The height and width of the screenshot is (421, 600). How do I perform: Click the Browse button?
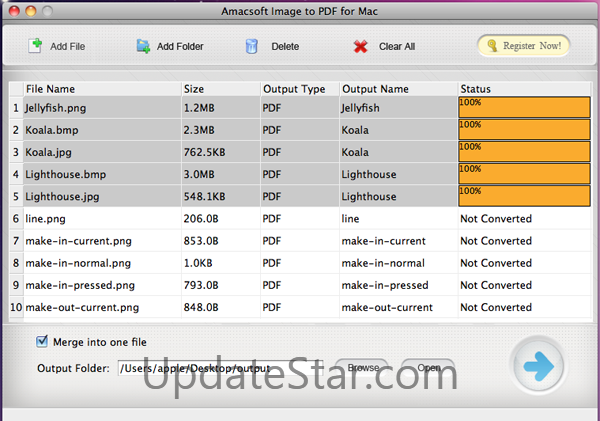coord(362,367)
